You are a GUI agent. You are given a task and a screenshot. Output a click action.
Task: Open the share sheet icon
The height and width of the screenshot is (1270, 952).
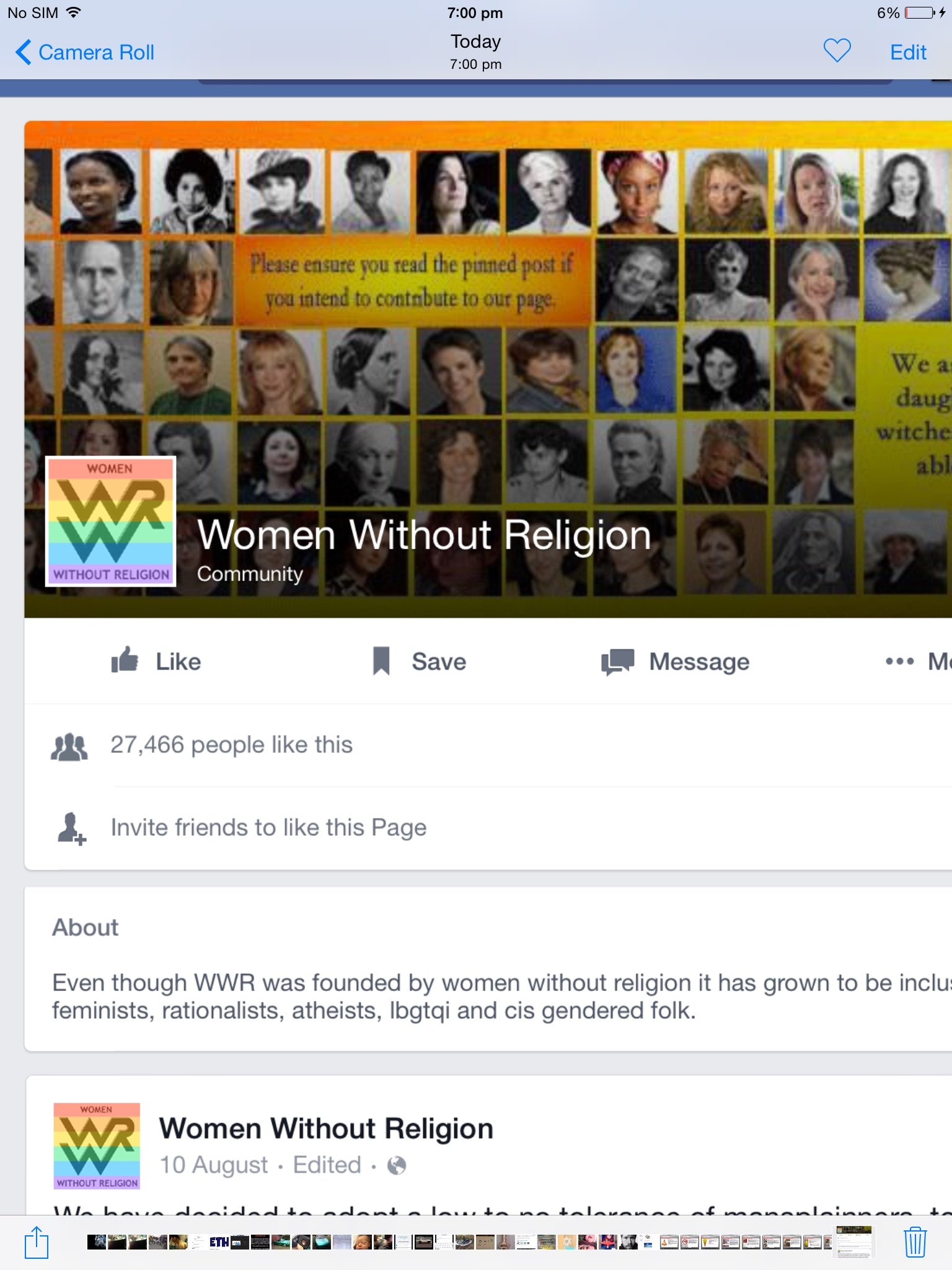click(37, 1242)
